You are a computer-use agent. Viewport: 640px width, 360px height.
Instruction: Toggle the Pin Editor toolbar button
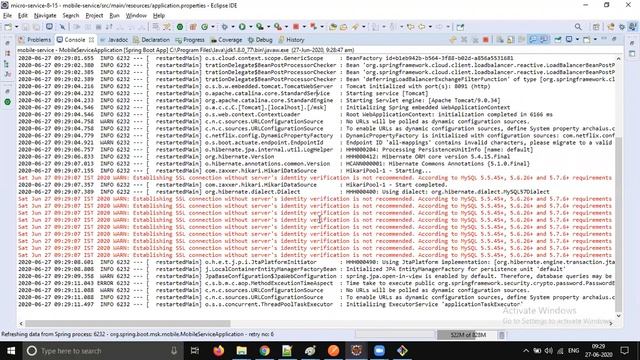(460, 27)
